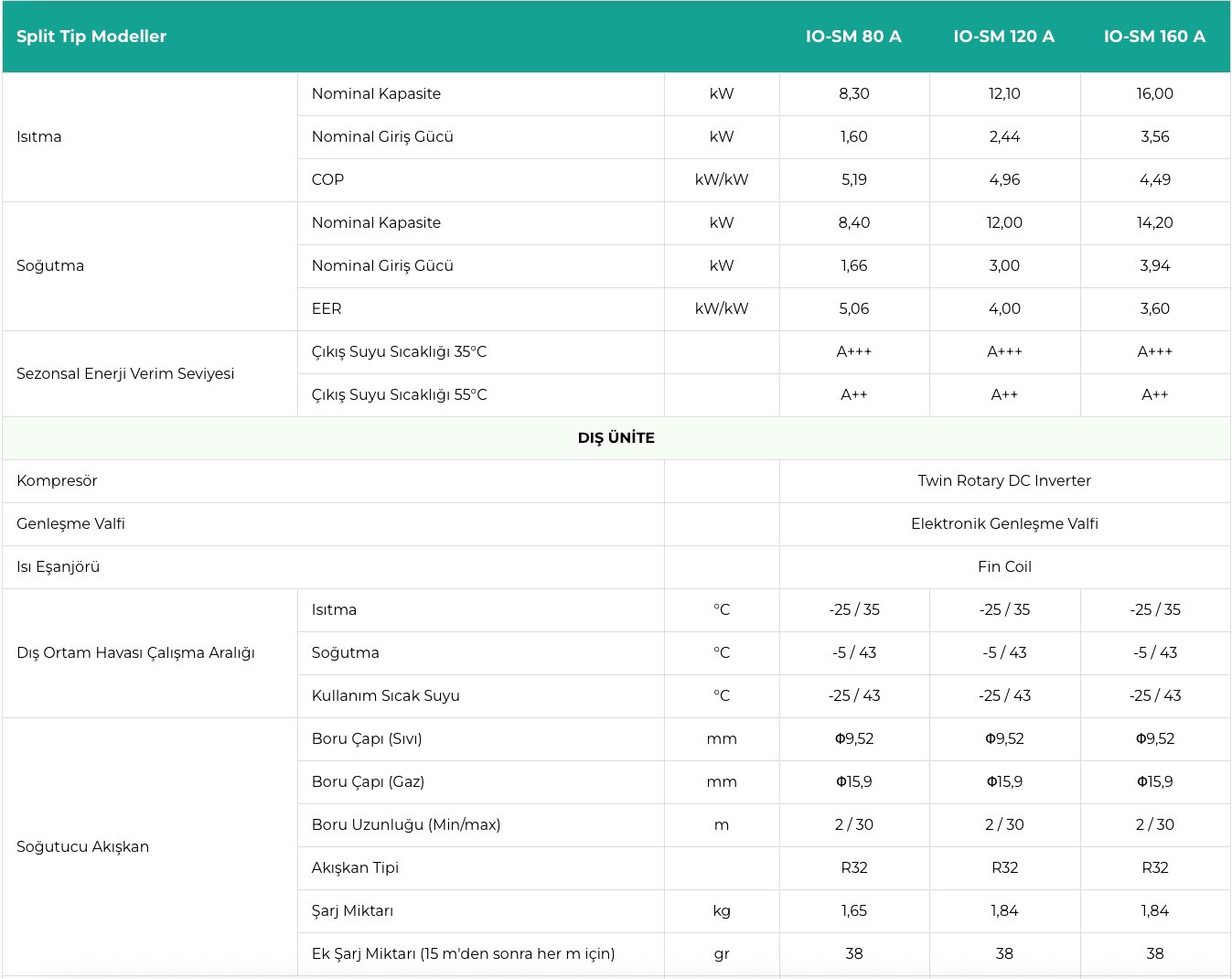Viewport: 1232px width, 979px height.
Task: Click the Split Tip Modeller table header
Action: (91, 37)
